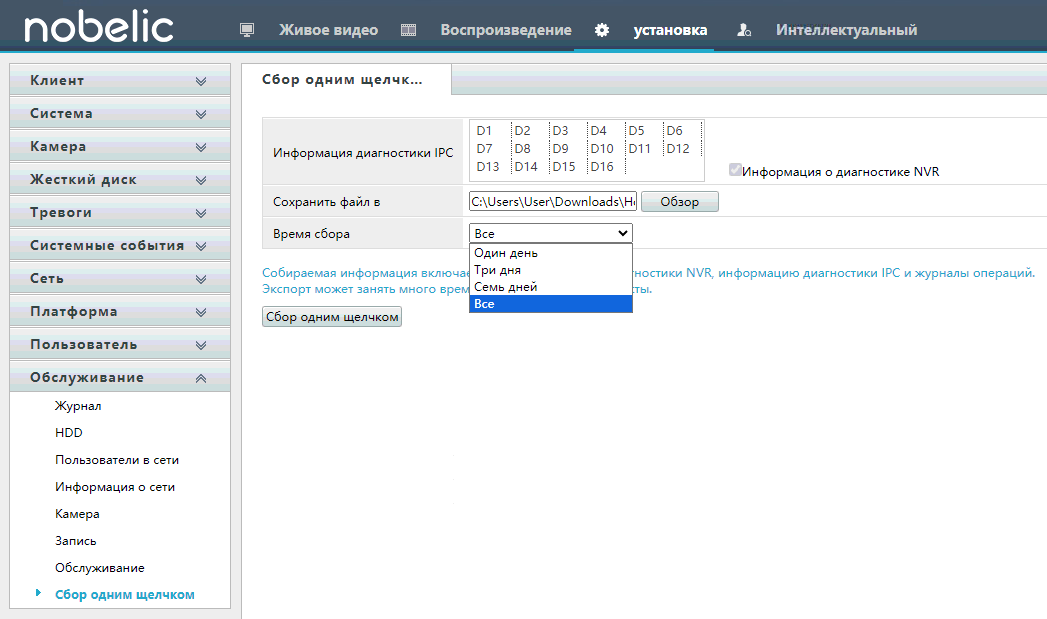The height and width of the screenshot is (619, 1047).
Task: Toggle channel D14
Action: click(526, 167)
